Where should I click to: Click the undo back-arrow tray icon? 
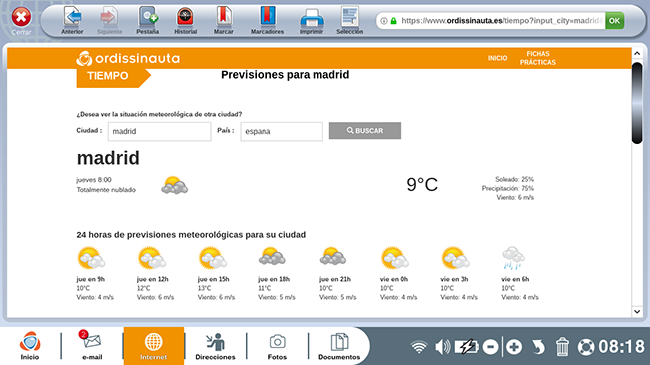[x=538, y=347]
